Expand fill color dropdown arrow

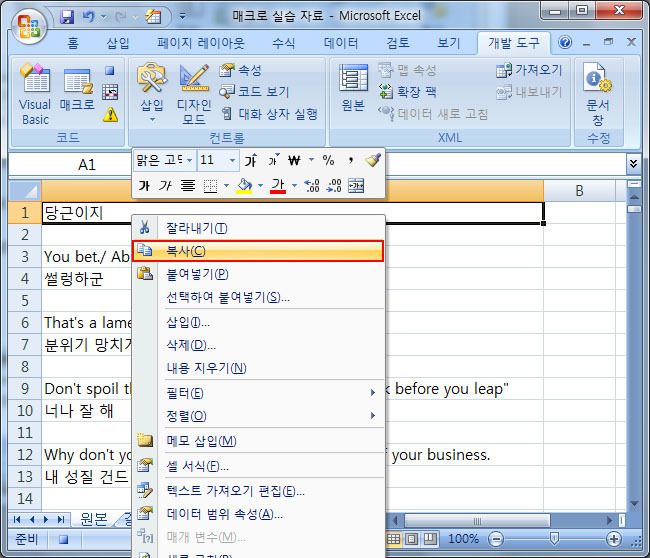[x=260, y=186]
